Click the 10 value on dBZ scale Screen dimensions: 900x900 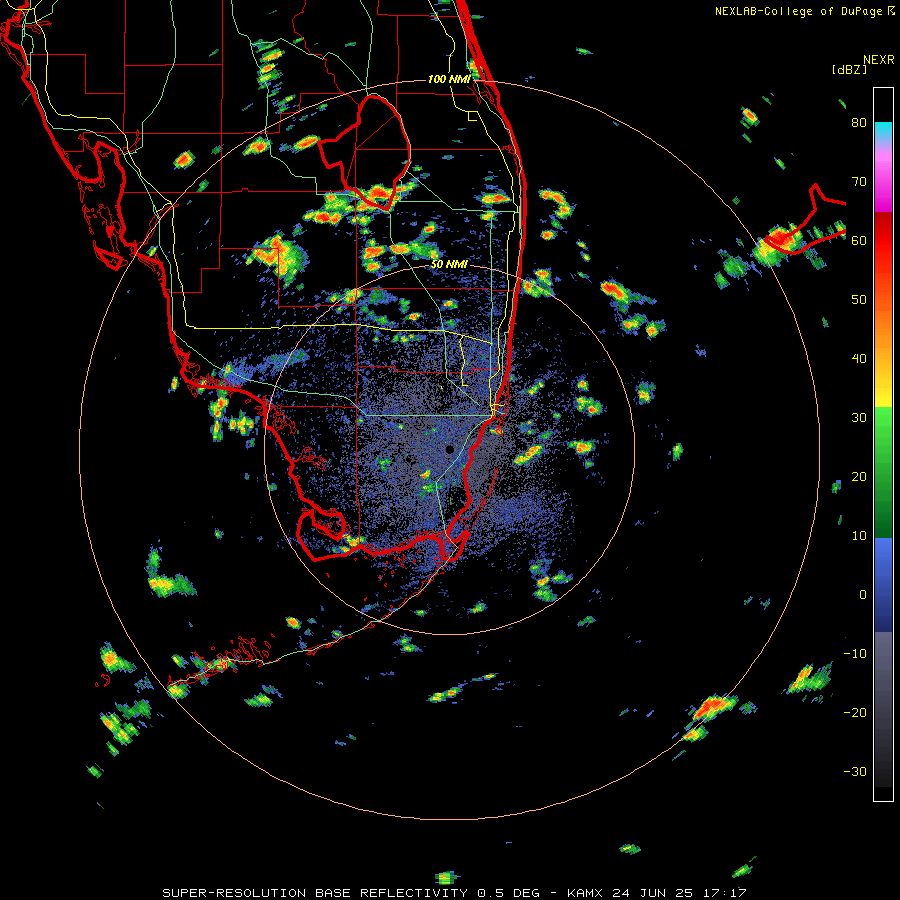[x=859, y=536]
